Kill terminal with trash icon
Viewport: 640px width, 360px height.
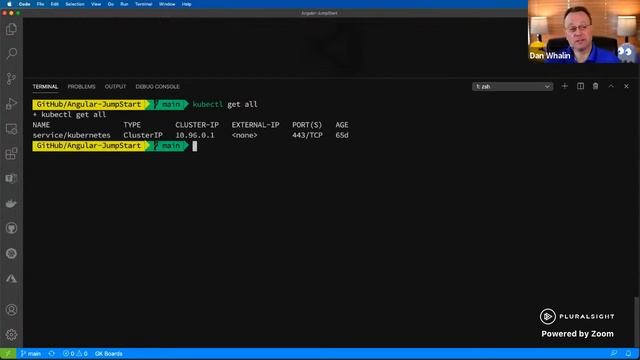(596, 86)
